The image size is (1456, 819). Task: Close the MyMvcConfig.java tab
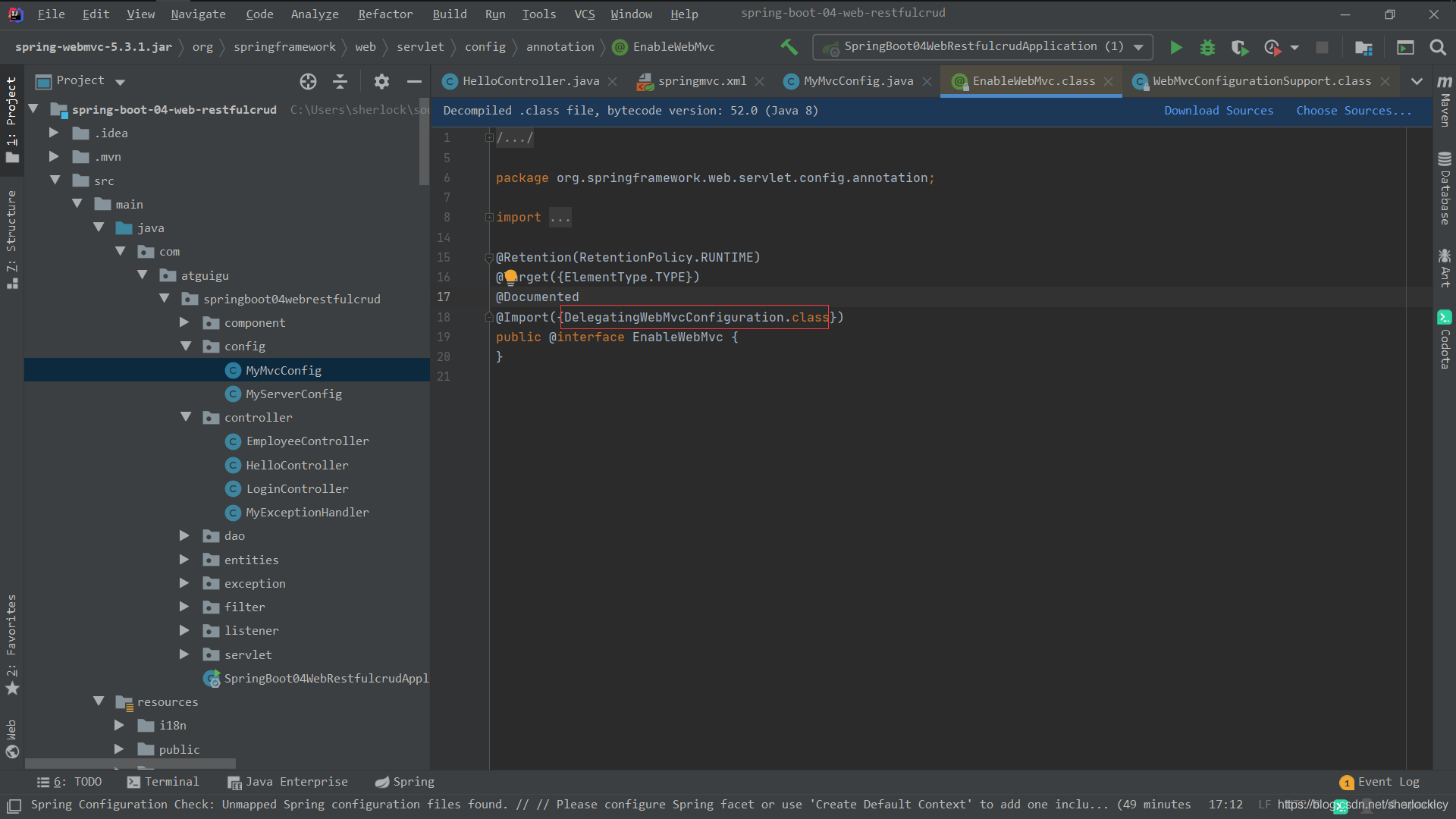[927, 81]
